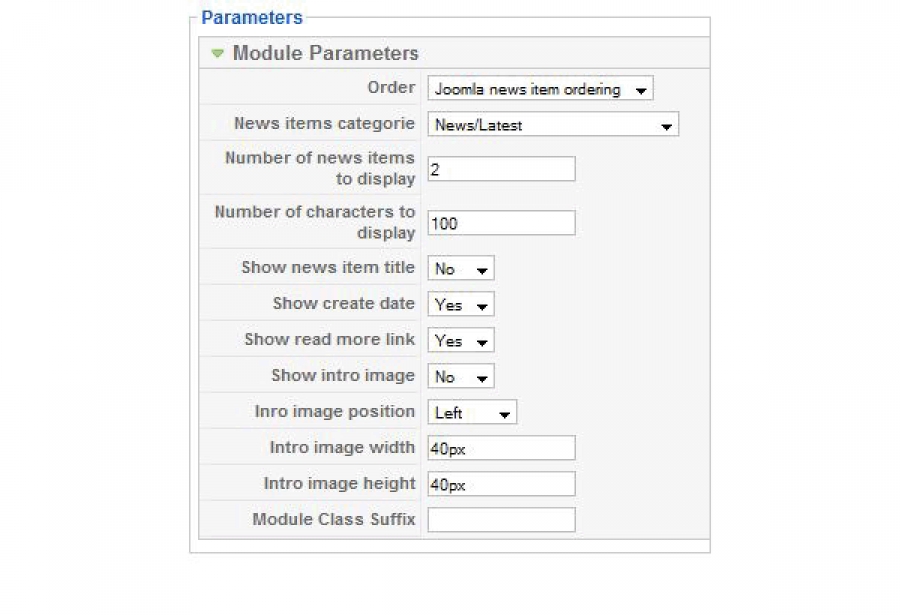Click the Number of news items field
The height and width of the screenshot is (615, 900).
pyautogui.click(x=501, y=169)
